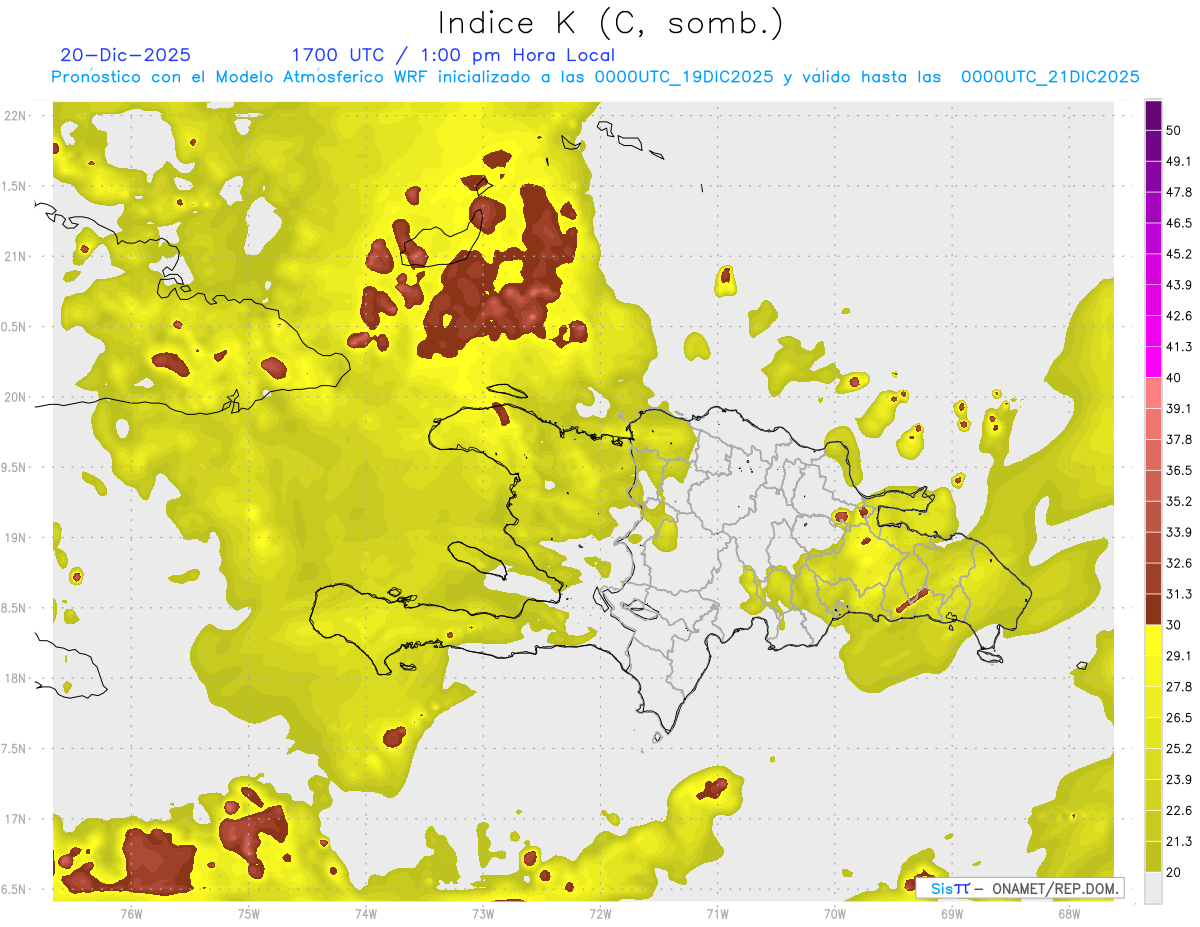The width and height of the screenshot is (1200, 927).
Task: Click the magenta legend band between 41.3 and 42.6
Action: pyautogui.click(x=1154, y=331)
